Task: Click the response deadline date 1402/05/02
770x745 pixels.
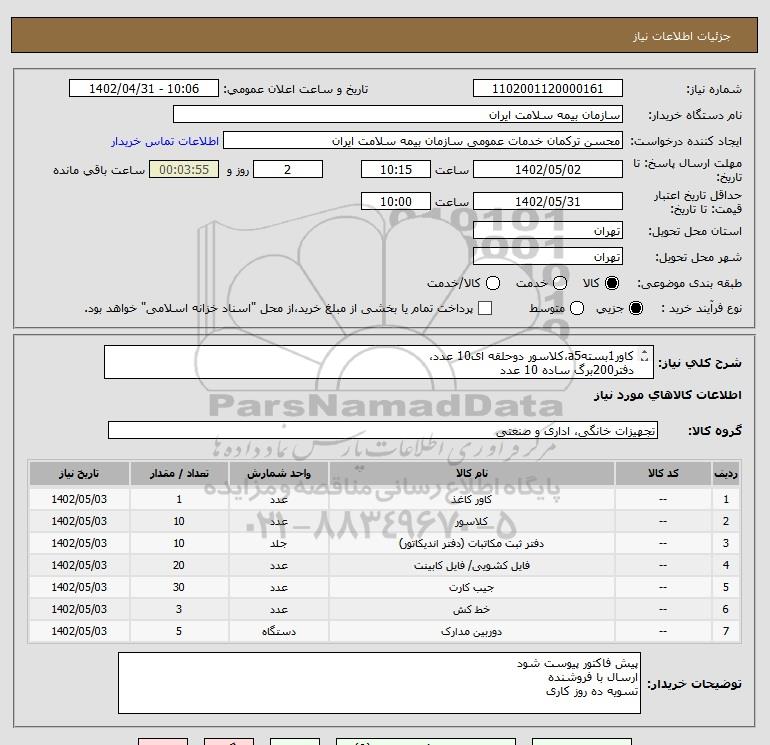Action: click(x=548, y=169)
